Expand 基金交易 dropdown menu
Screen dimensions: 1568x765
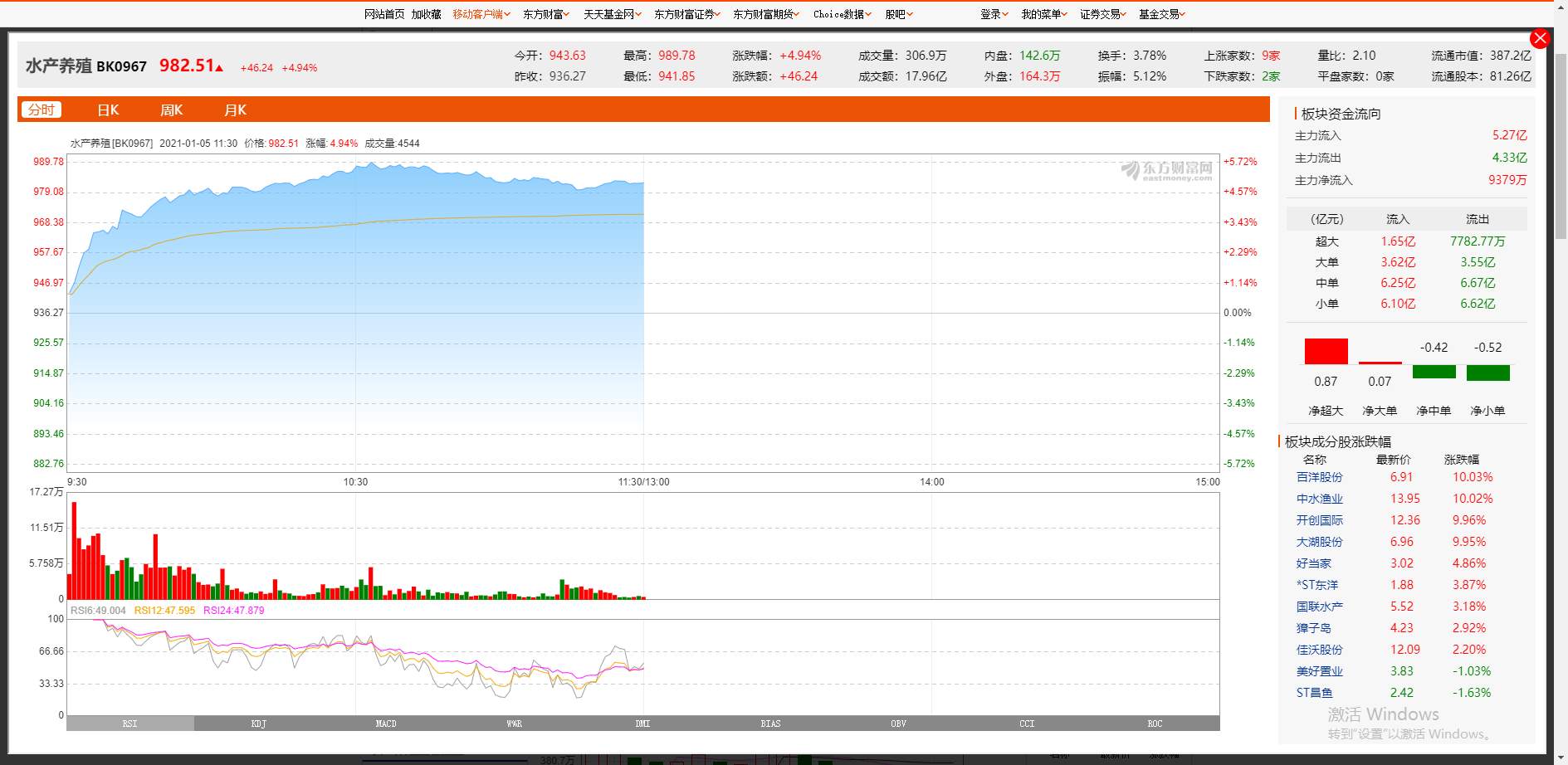[x=1162, y=14]
